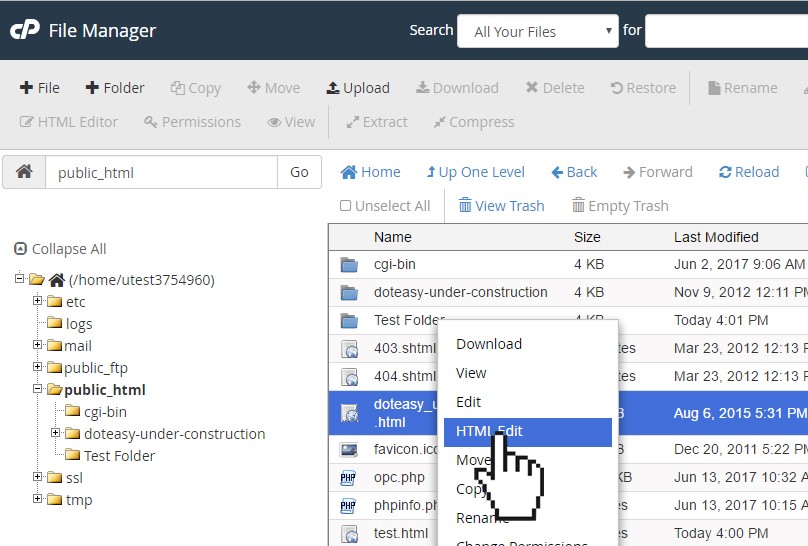808x546 pixels.
Task: Click the Test Folder icon in list
Action: click(x=349, y=320)
